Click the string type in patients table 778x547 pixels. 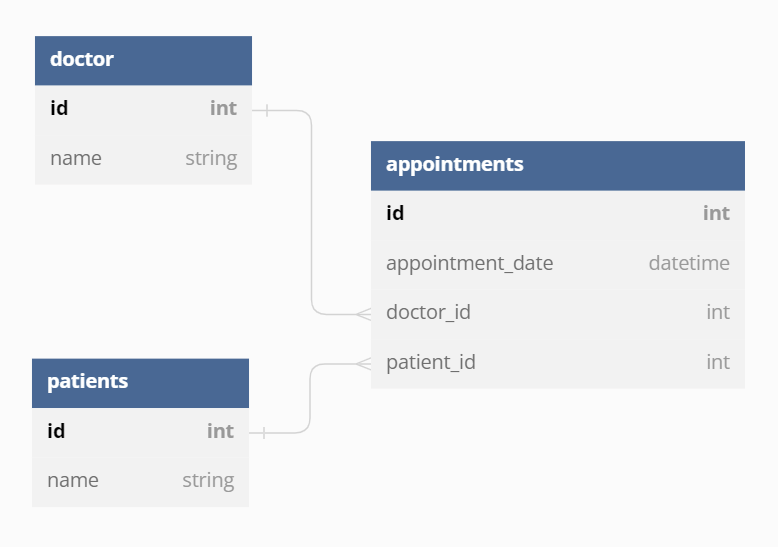coord(208,480)
